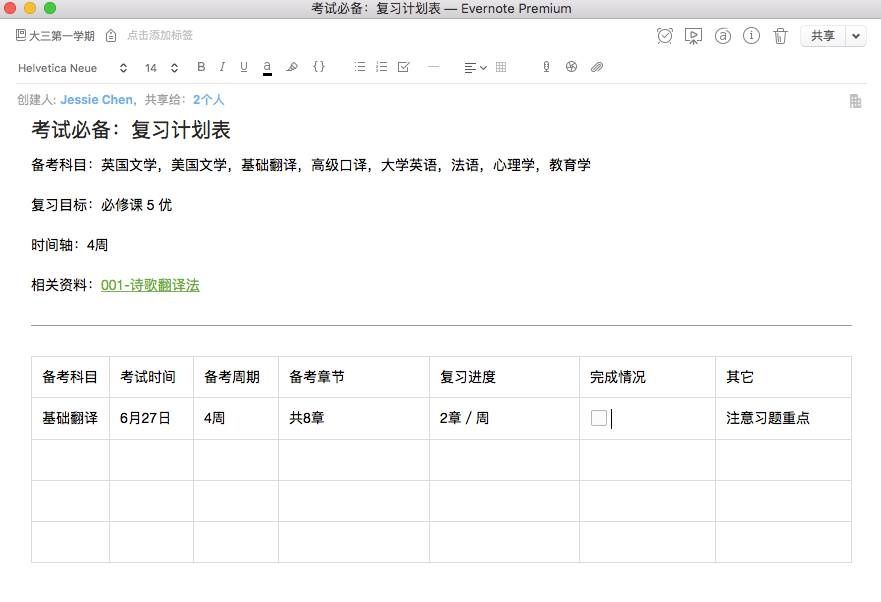Insert a table from the toolbar

(501, 67)
